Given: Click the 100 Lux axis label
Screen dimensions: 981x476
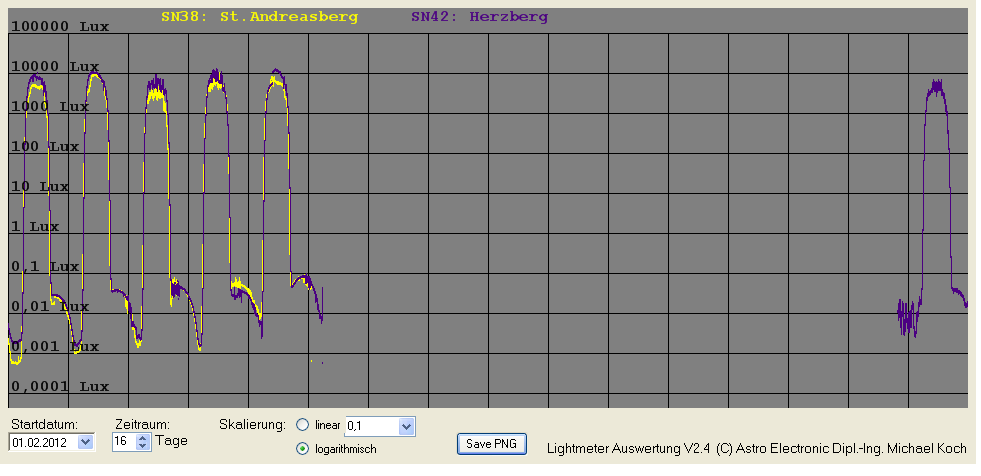Looking at the screenshot, I should pos(45,146).
